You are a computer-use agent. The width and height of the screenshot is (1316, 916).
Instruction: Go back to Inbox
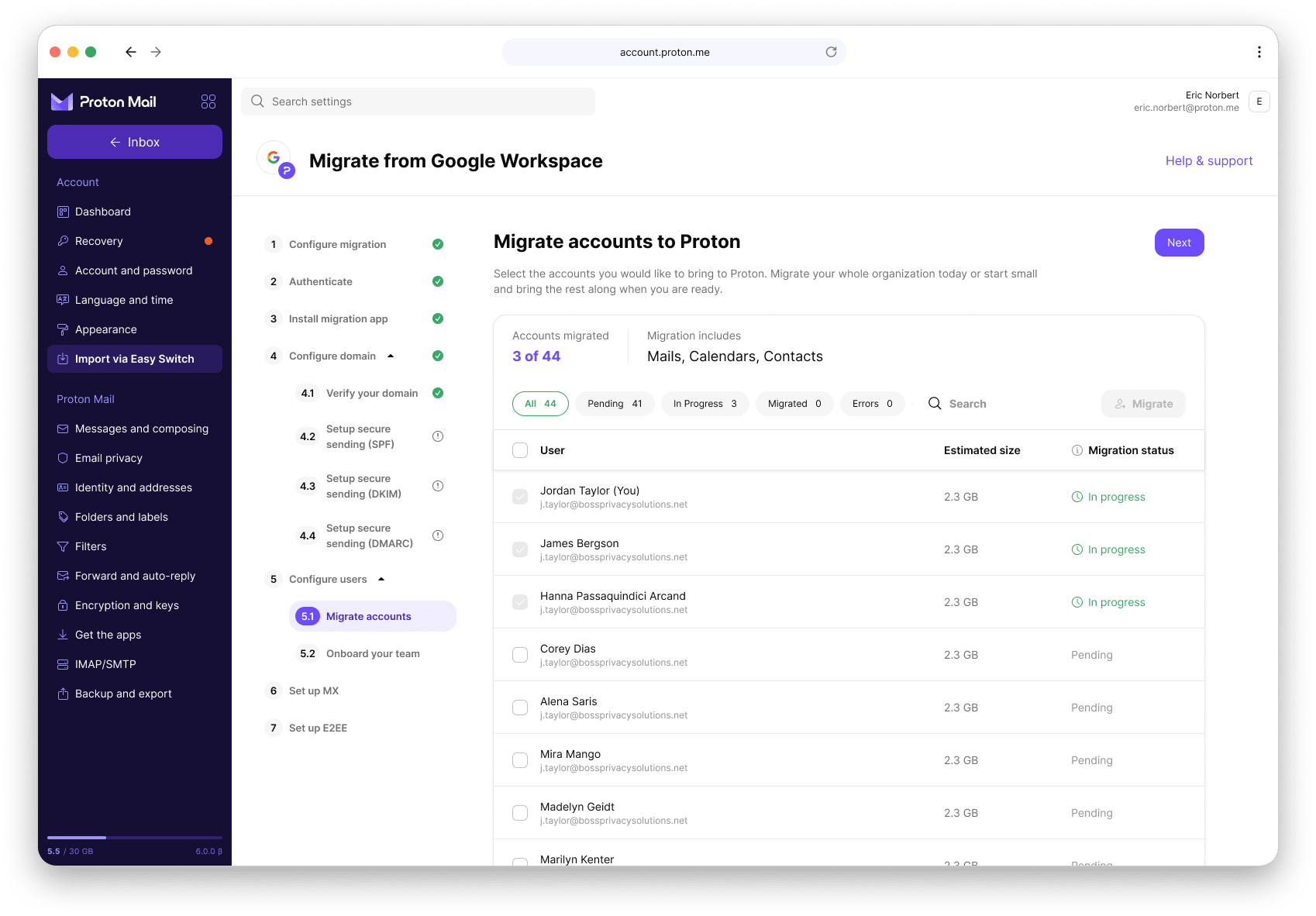click(x=135, y=142)
